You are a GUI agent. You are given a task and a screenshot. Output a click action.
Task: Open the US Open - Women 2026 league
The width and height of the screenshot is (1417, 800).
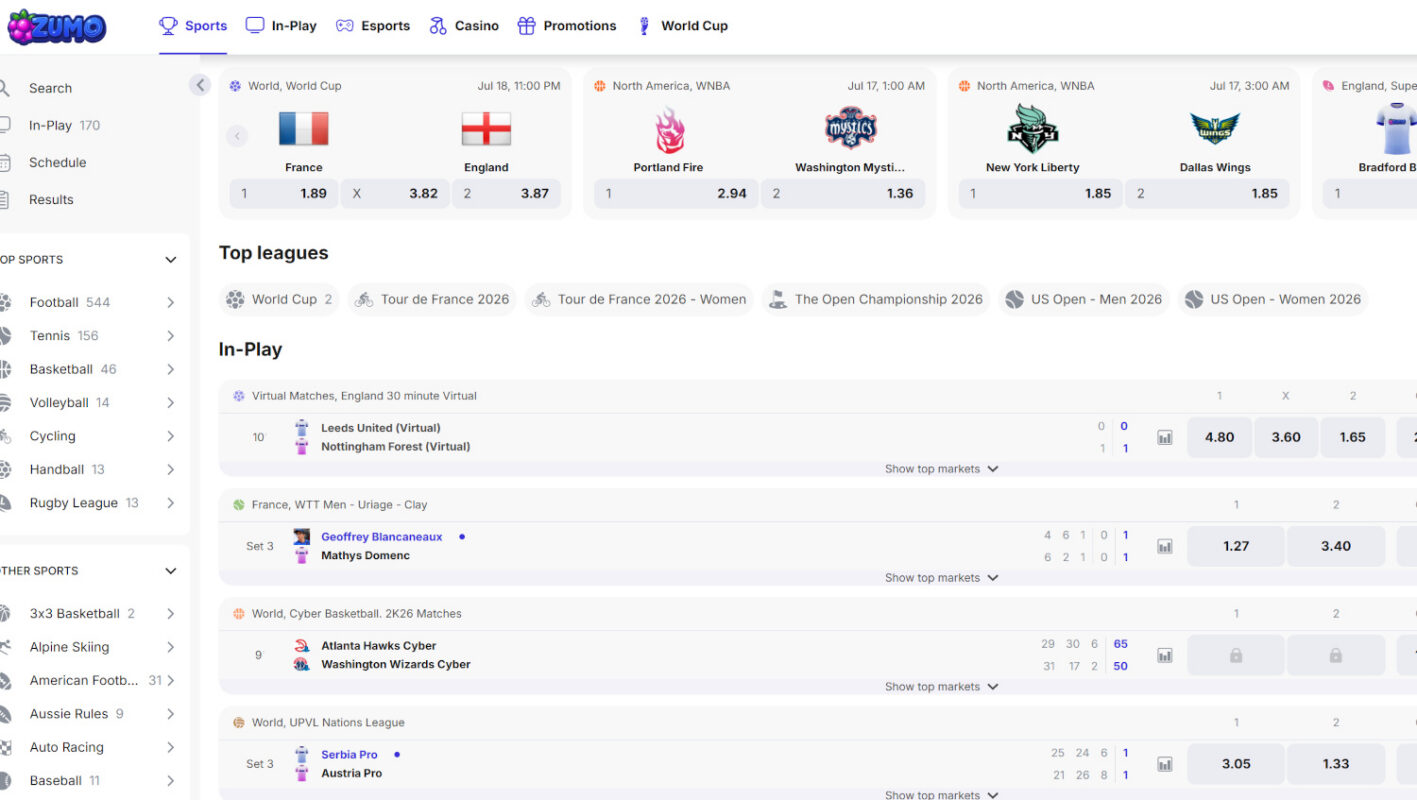click(x=1273, y=299)
